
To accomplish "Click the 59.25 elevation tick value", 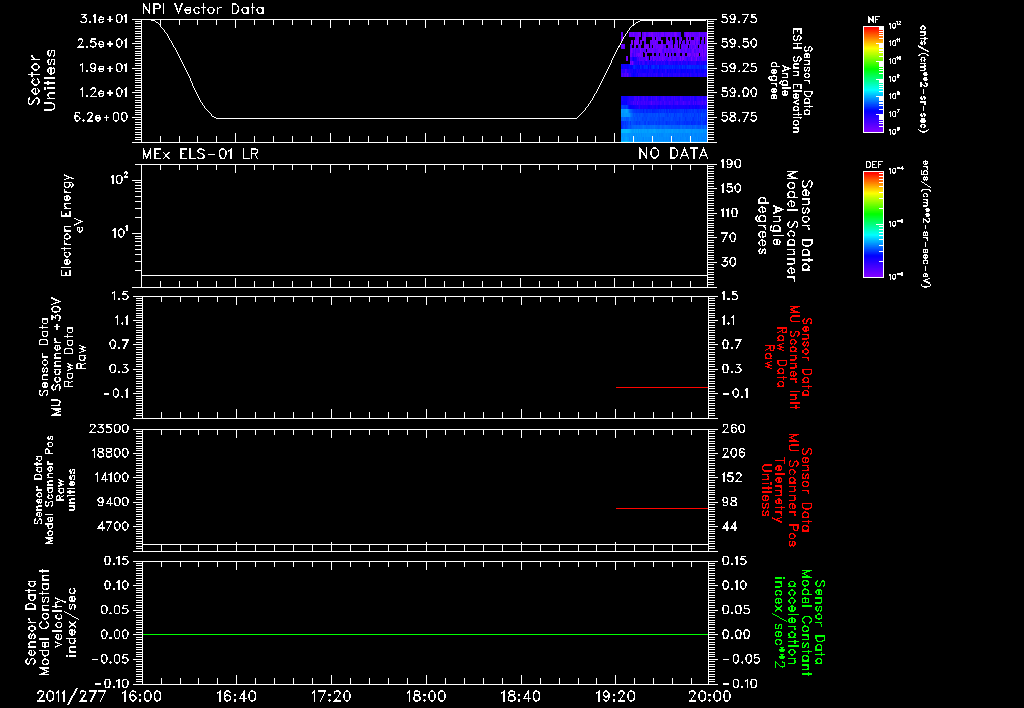I will pyautogui.click(x=740, y=68).
